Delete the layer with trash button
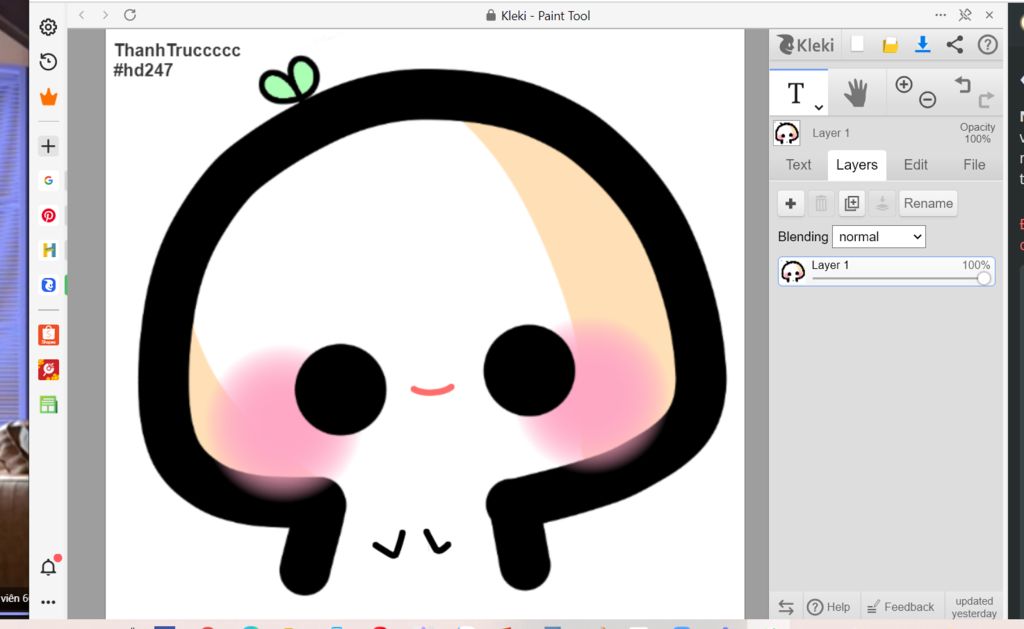 [x=821, y=204]
